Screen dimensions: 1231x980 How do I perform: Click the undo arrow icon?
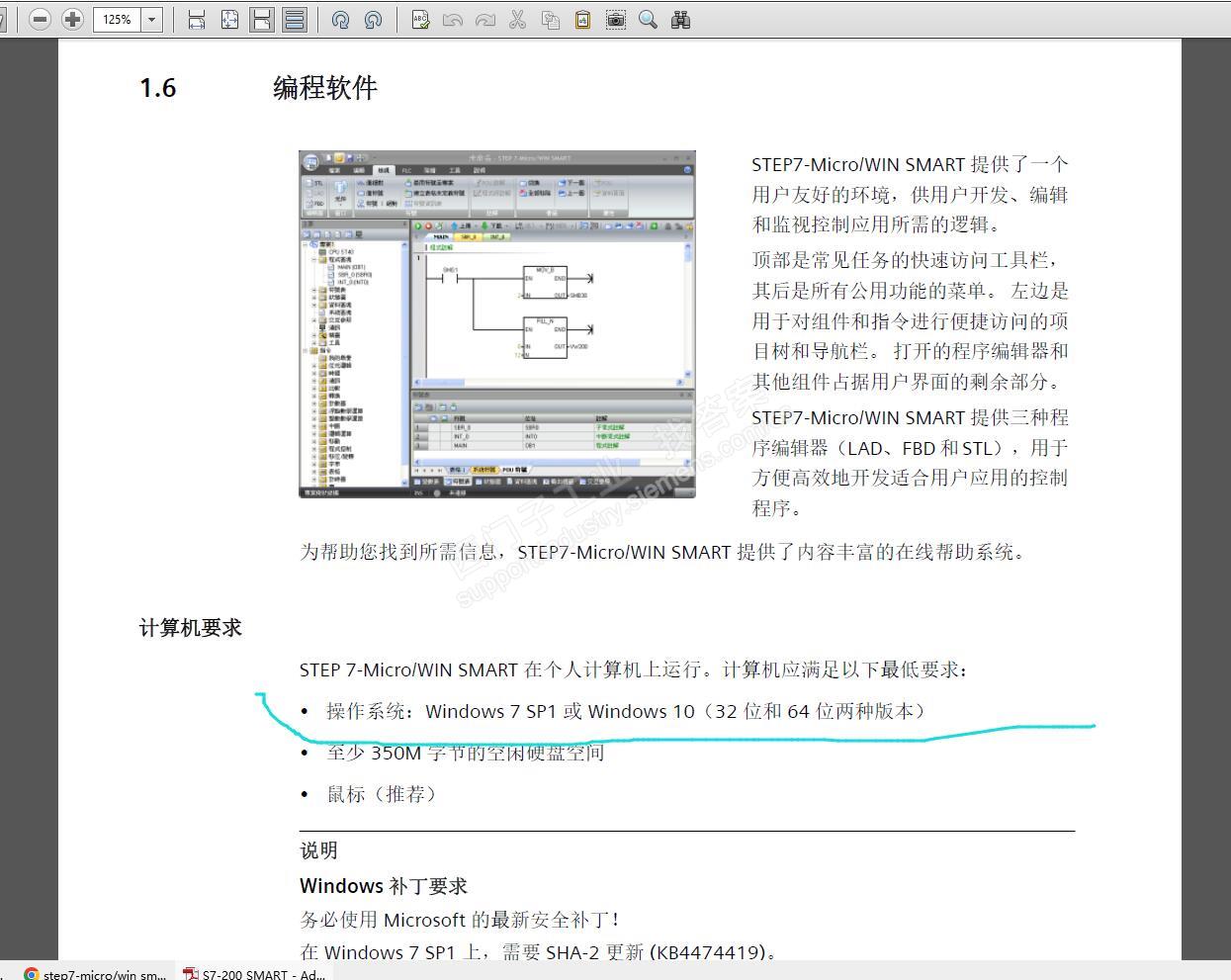coord(453,20)
